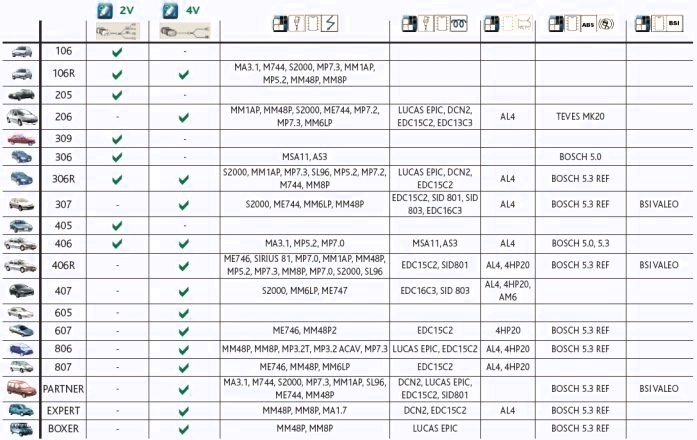The image size is (697, 440).
Task: Click 'TEVES MK20' in the 206 row
Action: click(x=580, y=116)
